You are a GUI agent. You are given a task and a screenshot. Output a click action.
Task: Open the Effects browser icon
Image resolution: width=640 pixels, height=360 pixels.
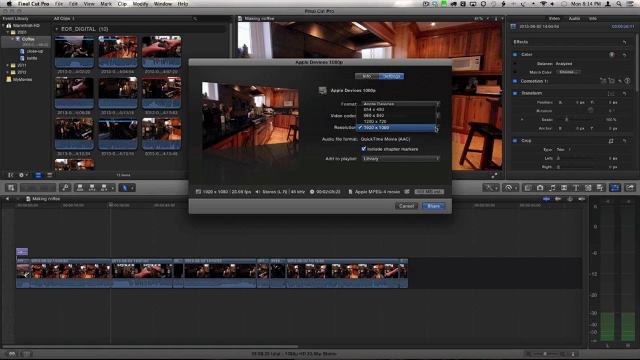(x=528, y=188)
